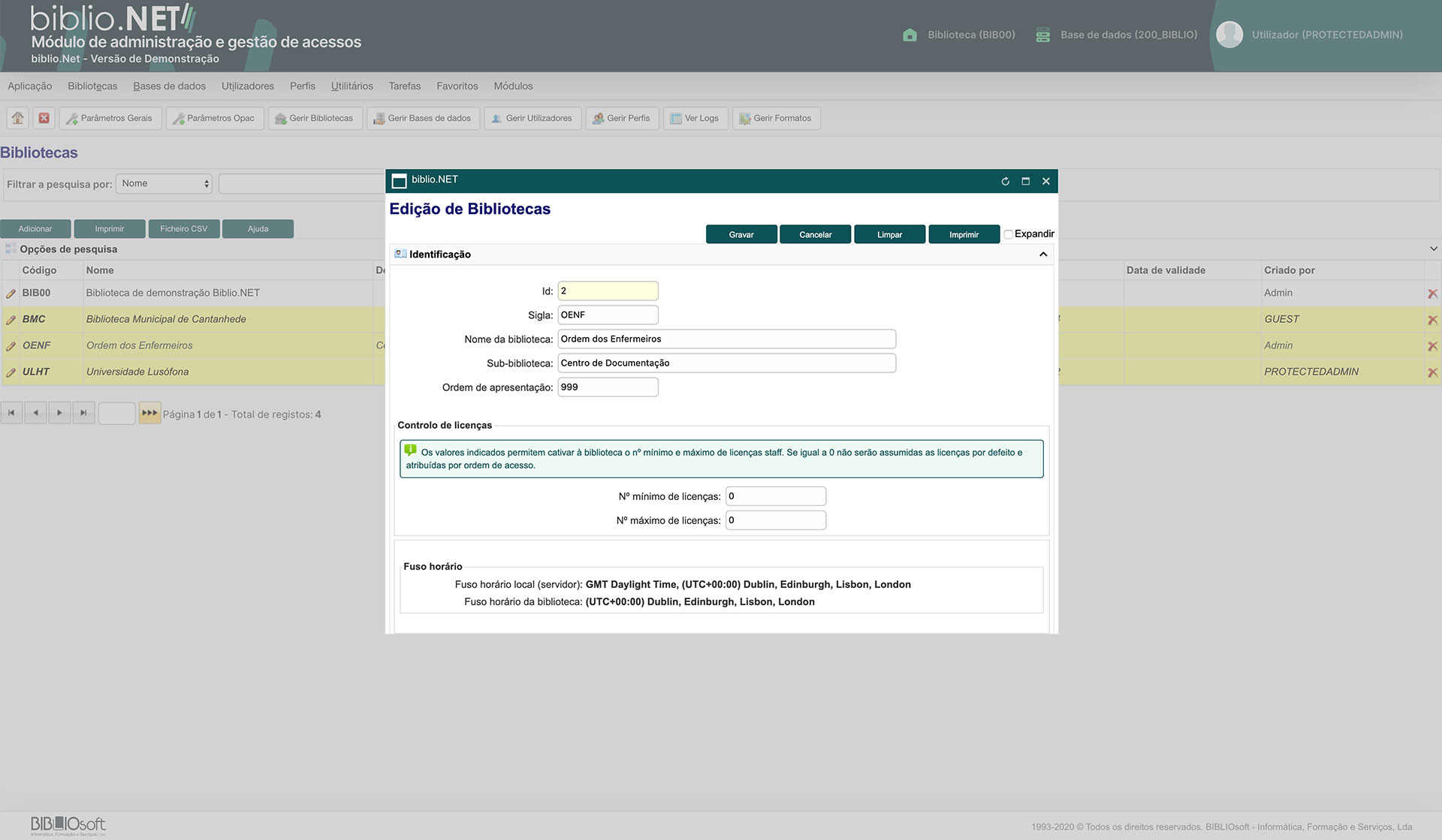Focus the Sub-biblioteca field
The width and height of the screenshot is (1442, 840).
[x=727, y=363]
